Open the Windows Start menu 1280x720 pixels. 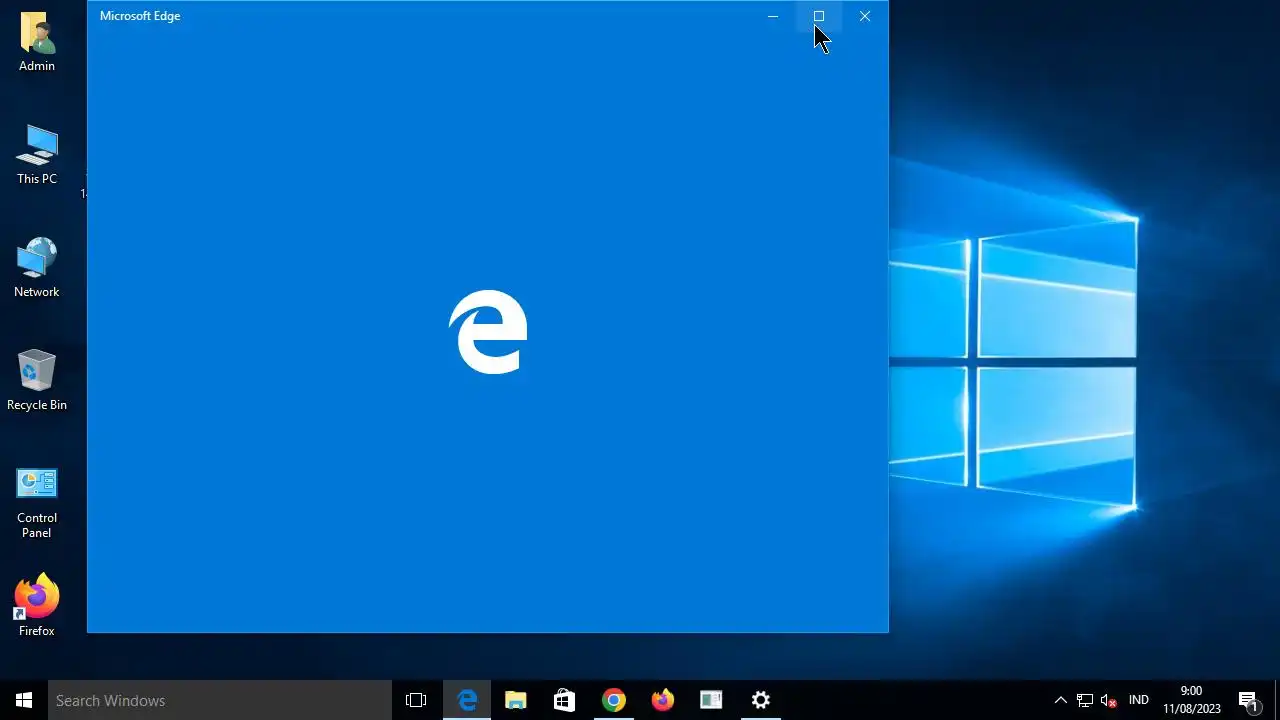(24, 700)
